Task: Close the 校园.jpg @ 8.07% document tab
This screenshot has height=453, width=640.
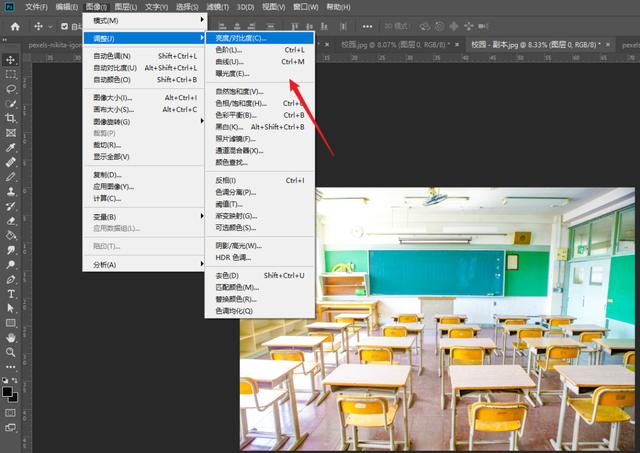Action: click(457, 44)
